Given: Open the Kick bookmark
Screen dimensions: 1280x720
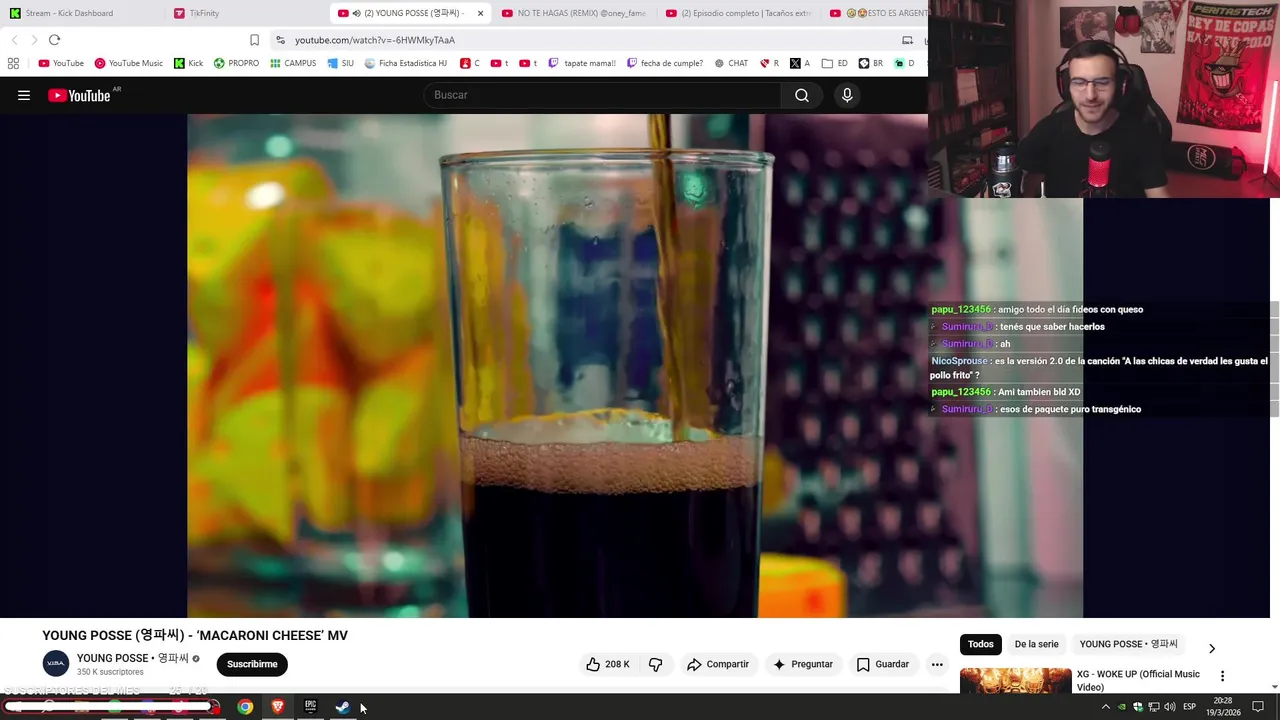Looking at the screenshot, I should 188,63.
